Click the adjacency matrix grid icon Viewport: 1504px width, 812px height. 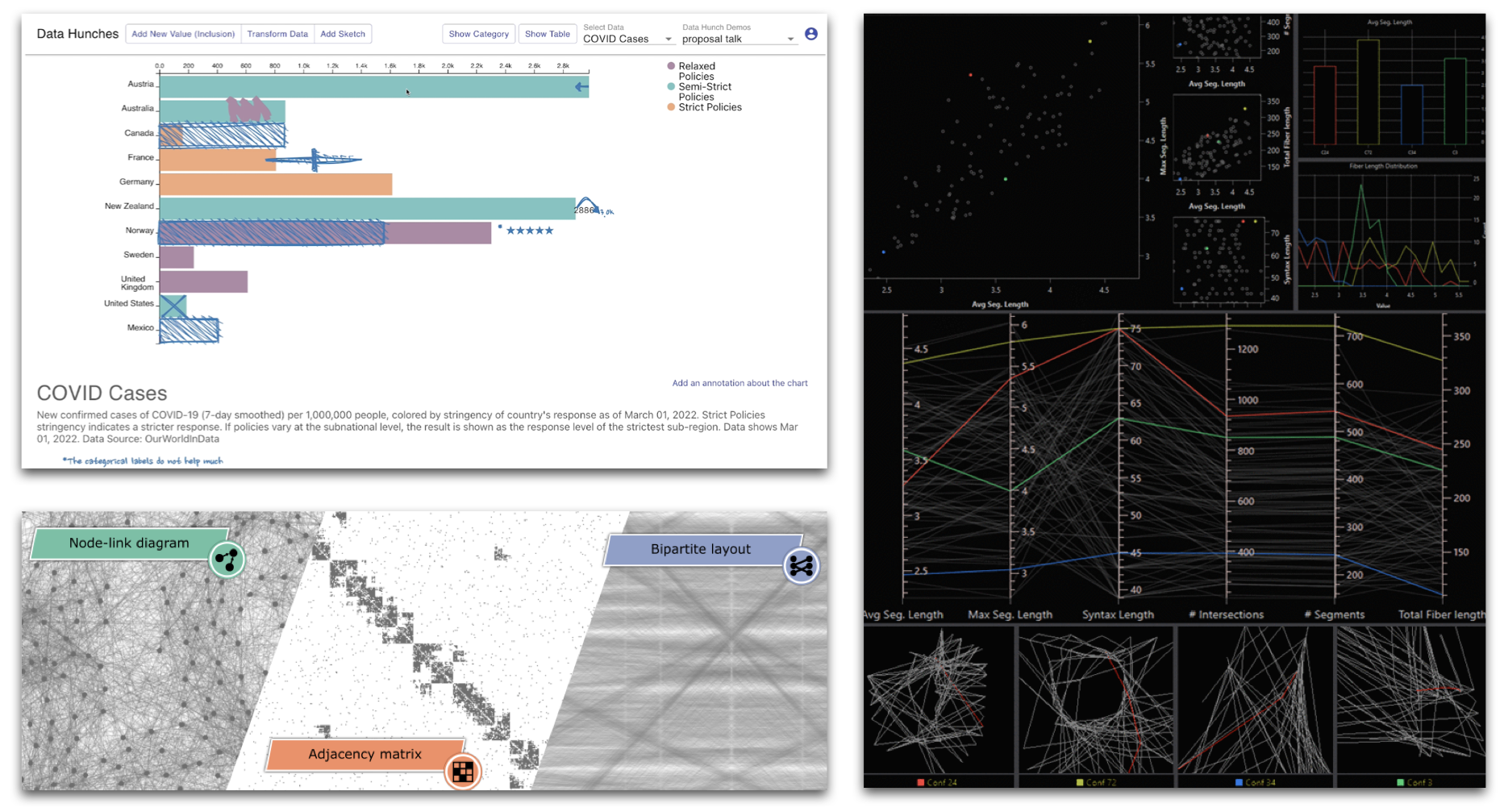pos(463,772)
